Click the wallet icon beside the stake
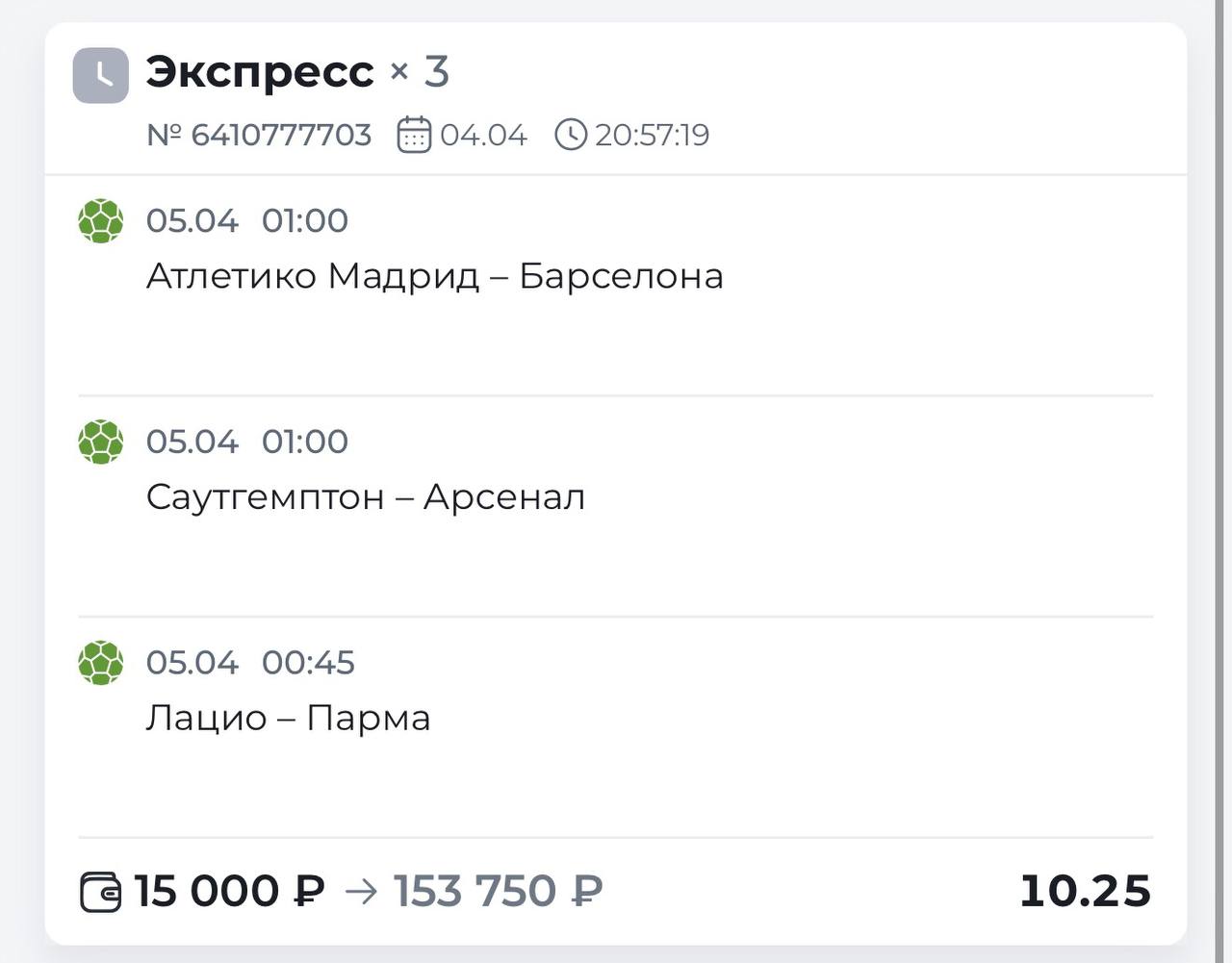Screen dimensions: 1232x963 pyautogui.click(x=100, y=892)
